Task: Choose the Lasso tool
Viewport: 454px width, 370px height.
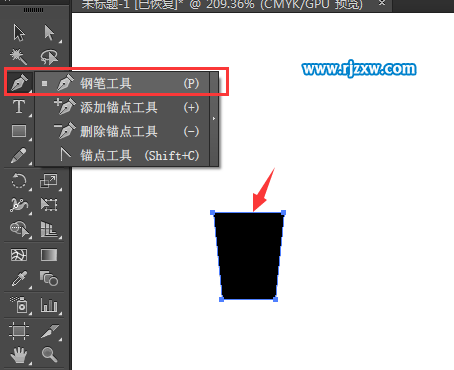Action: coord(49,57)
